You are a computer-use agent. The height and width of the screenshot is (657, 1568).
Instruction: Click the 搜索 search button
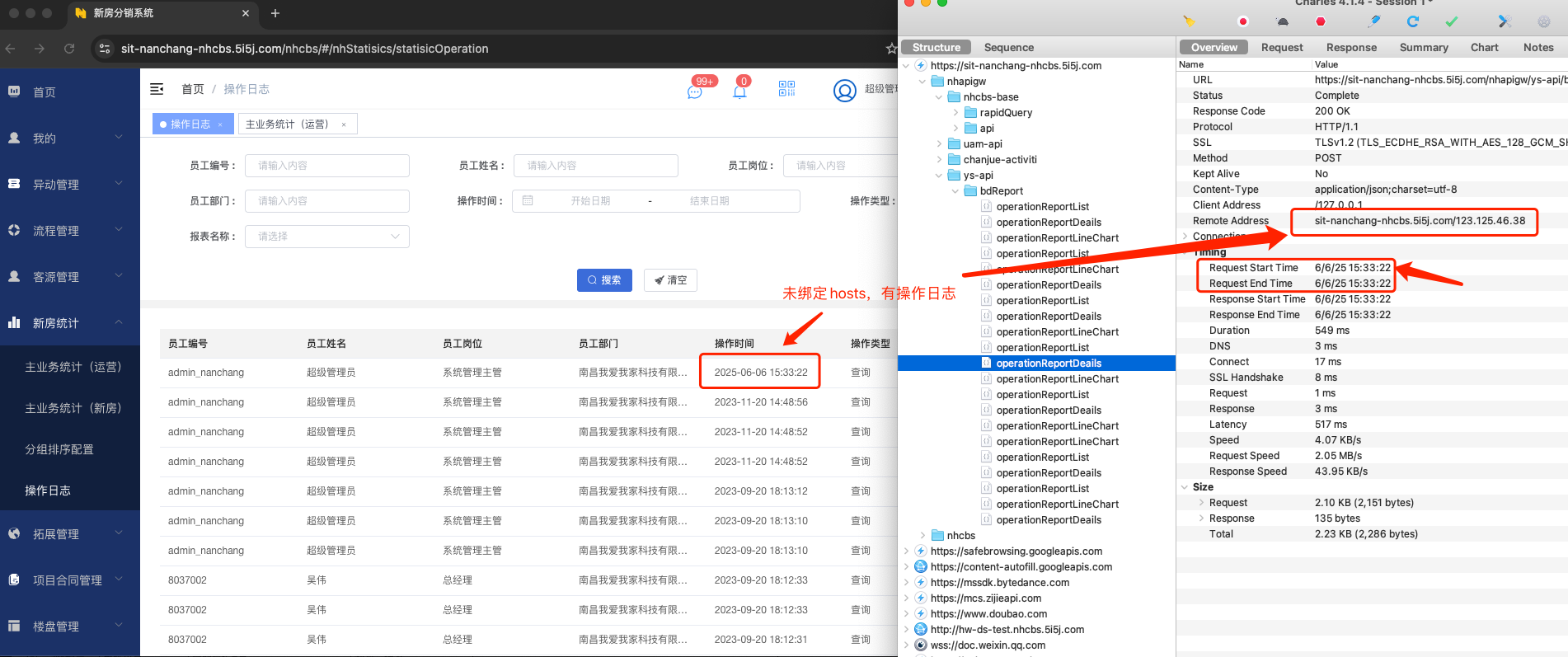pos(604,280)
